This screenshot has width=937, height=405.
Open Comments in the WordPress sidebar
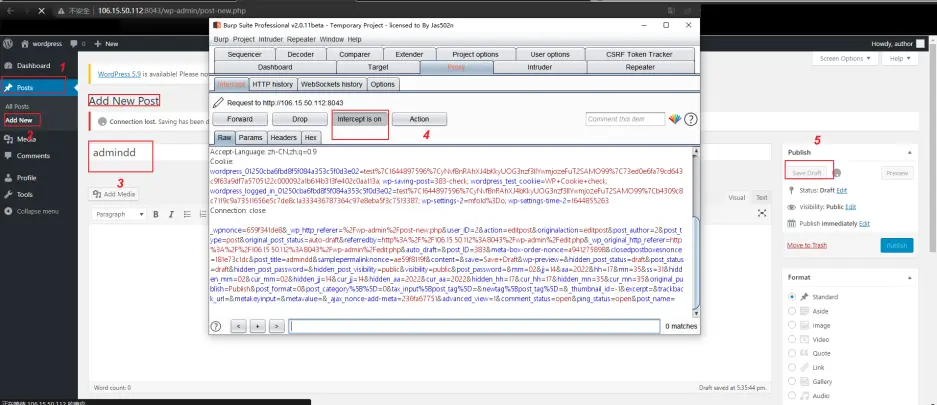(x=33, y=156)
